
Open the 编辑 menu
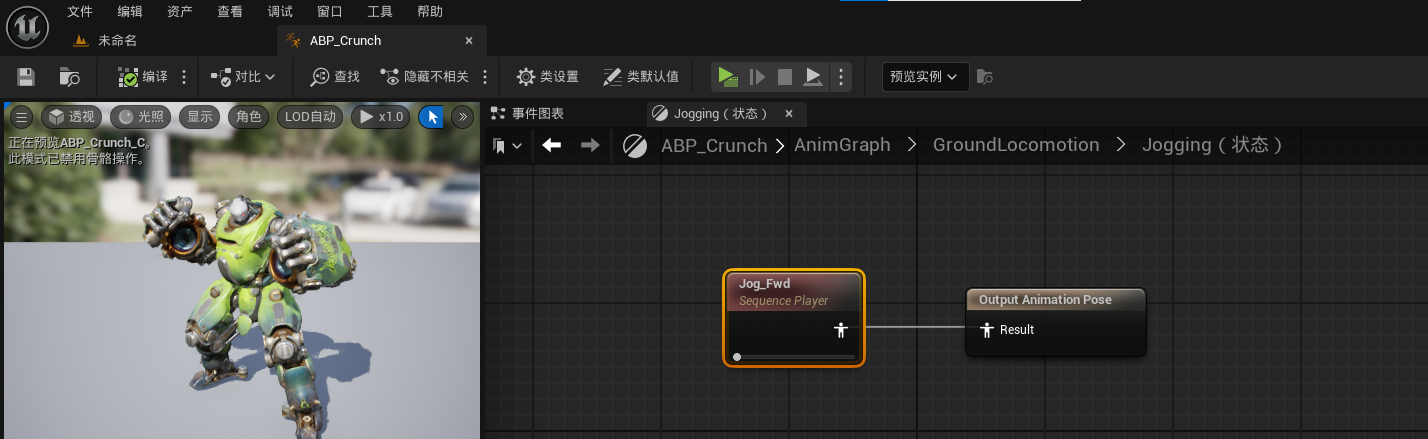130,12
